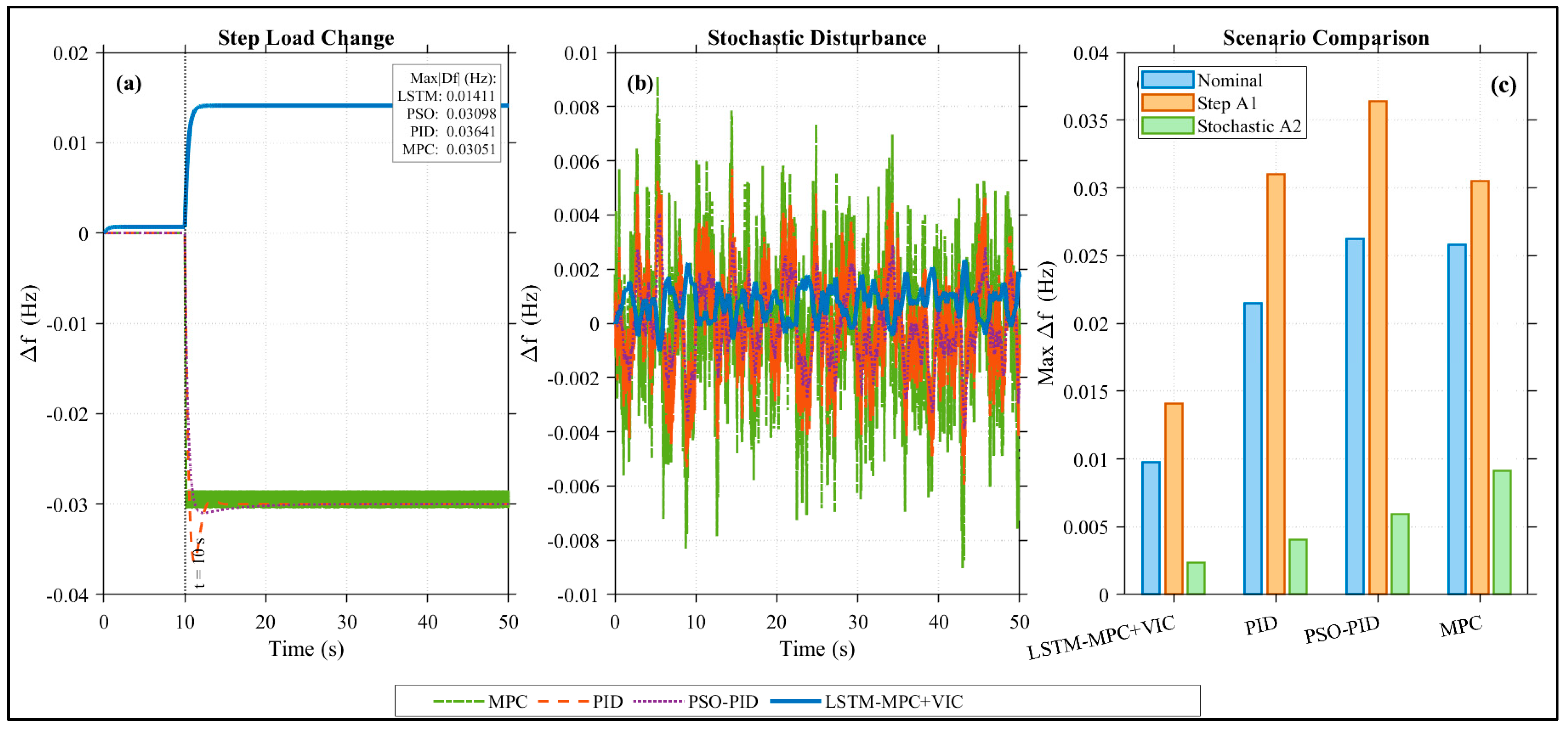Select the green Stochastic A2 legend swatch

click(1167, 125)
